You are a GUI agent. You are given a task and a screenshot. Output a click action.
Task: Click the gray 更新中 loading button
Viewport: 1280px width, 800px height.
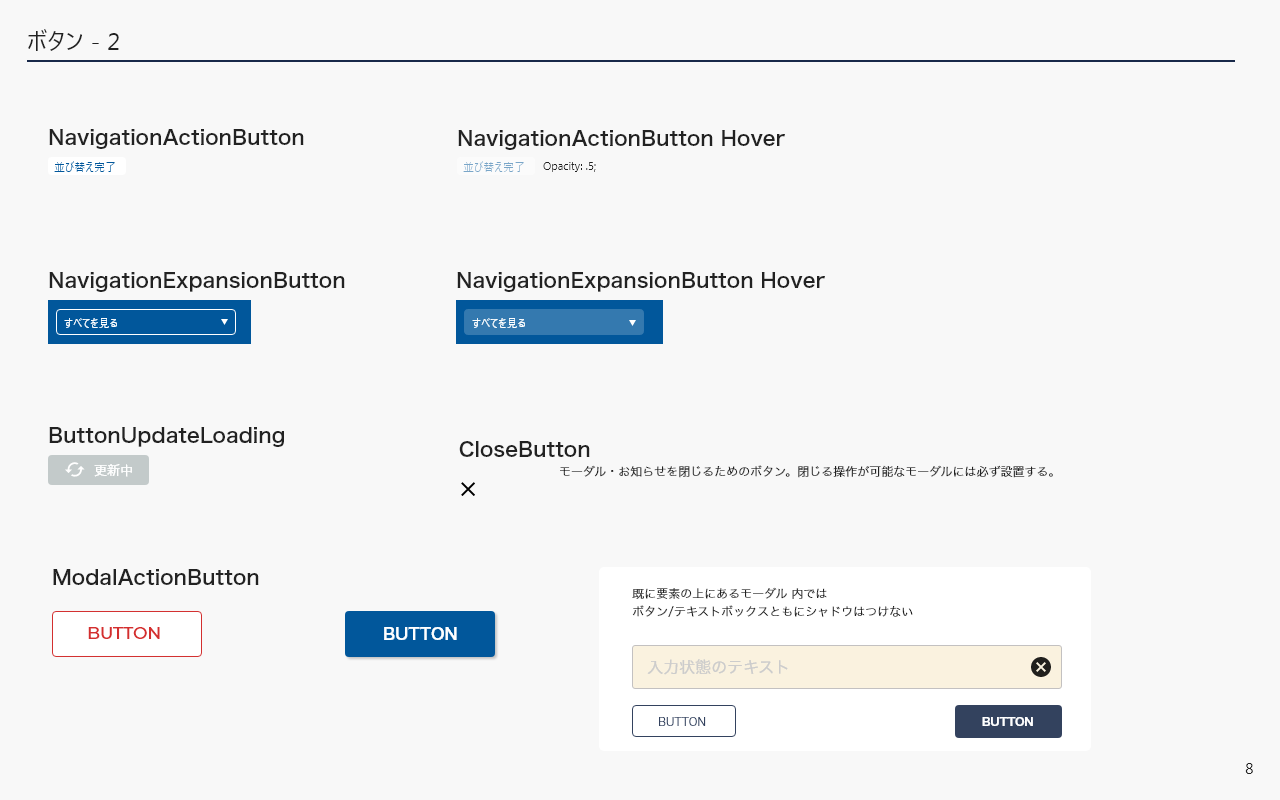(98, 470)
